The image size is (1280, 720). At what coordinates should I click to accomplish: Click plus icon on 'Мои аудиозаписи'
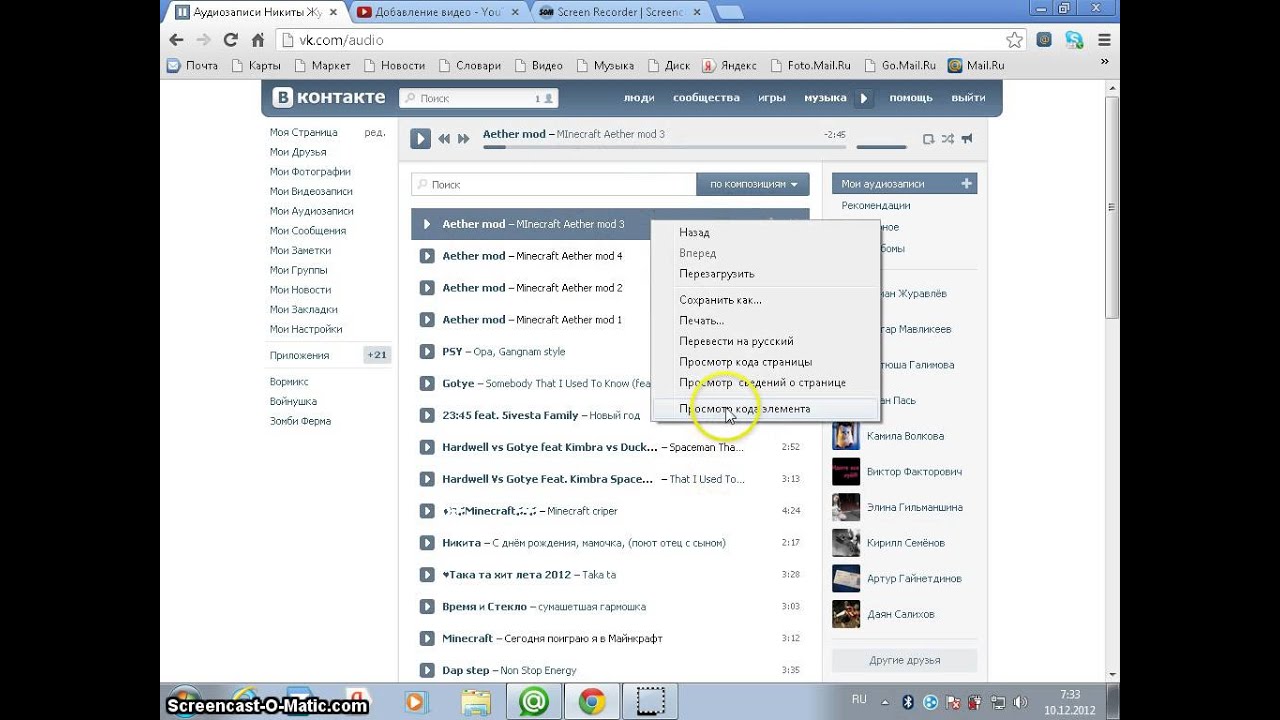966,184
